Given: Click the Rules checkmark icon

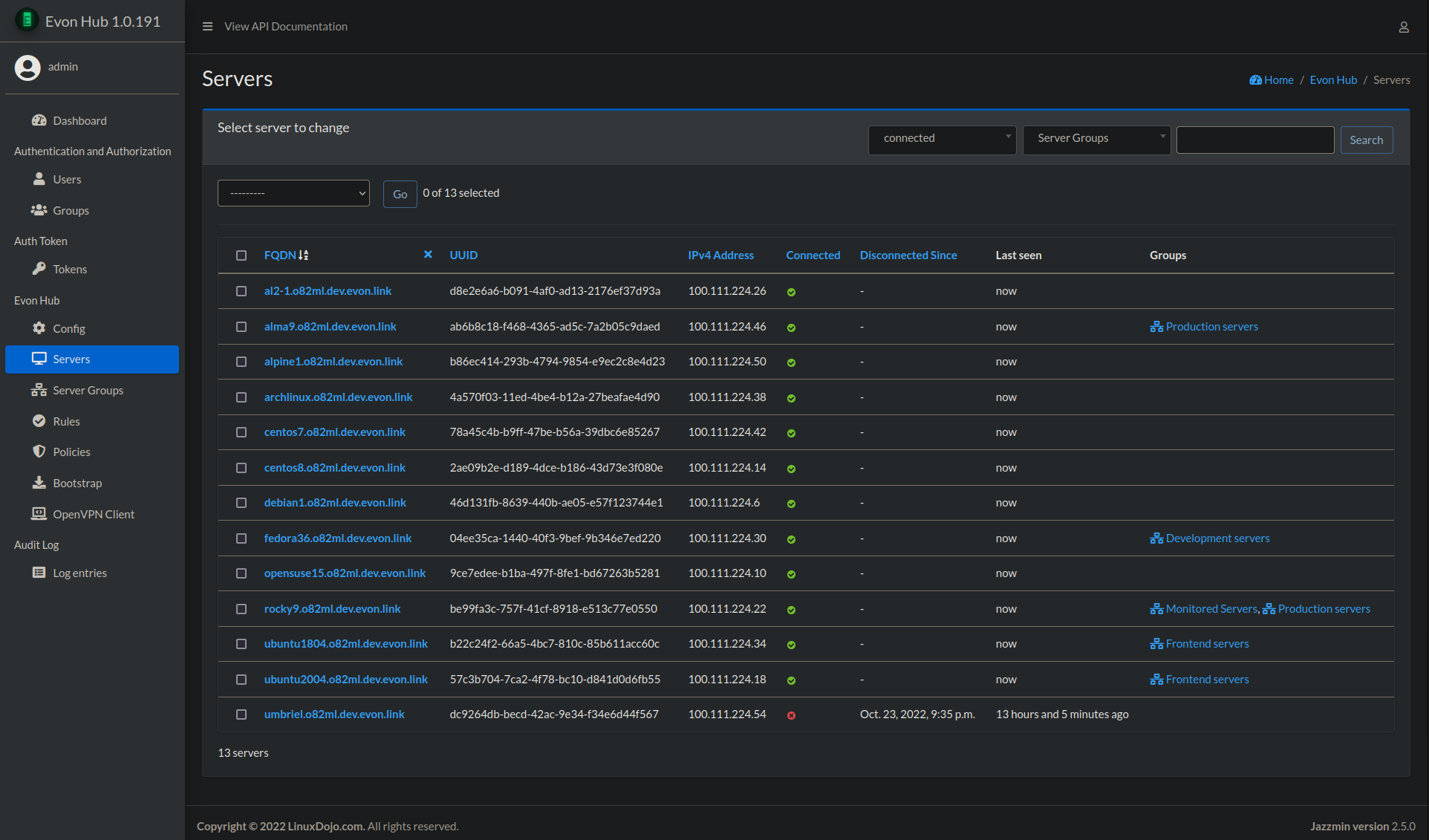Looking at the screenshot, I should 39,421.
